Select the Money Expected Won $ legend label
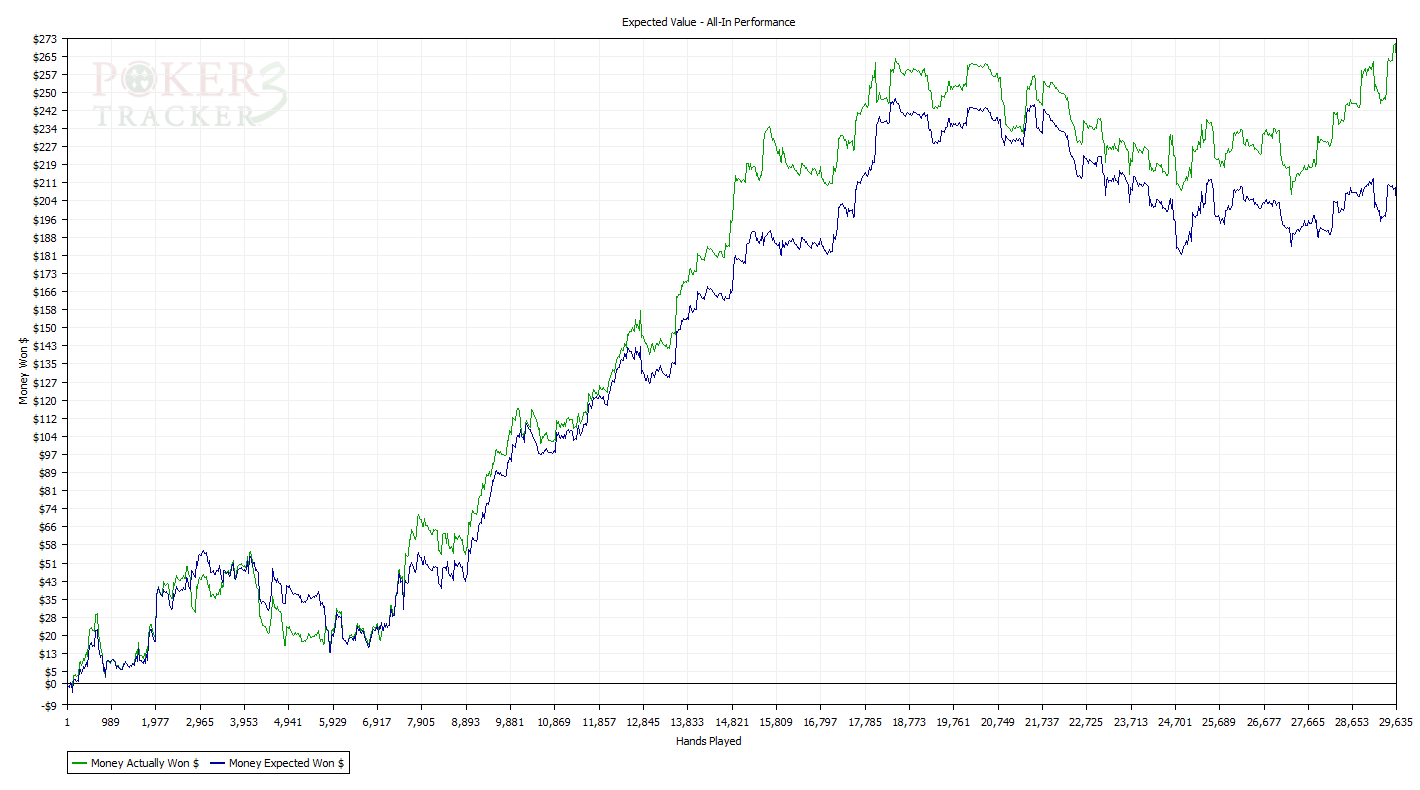 tap(286, 763)
